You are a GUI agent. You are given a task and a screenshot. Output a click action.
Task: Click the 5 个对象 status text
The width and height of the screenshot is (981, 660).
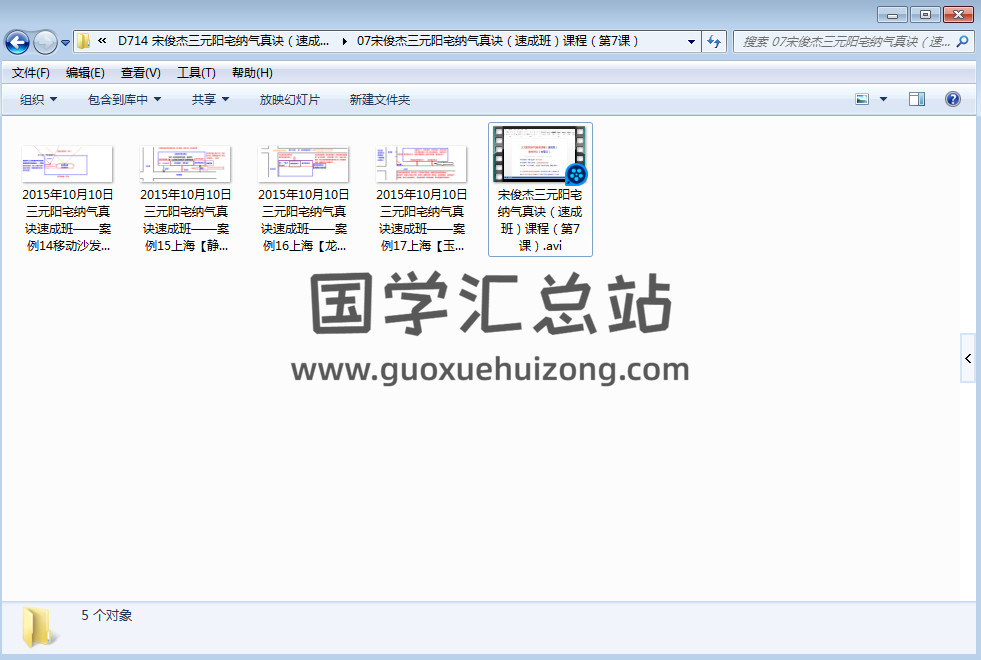pyautogui.click(x=107, y=616)
